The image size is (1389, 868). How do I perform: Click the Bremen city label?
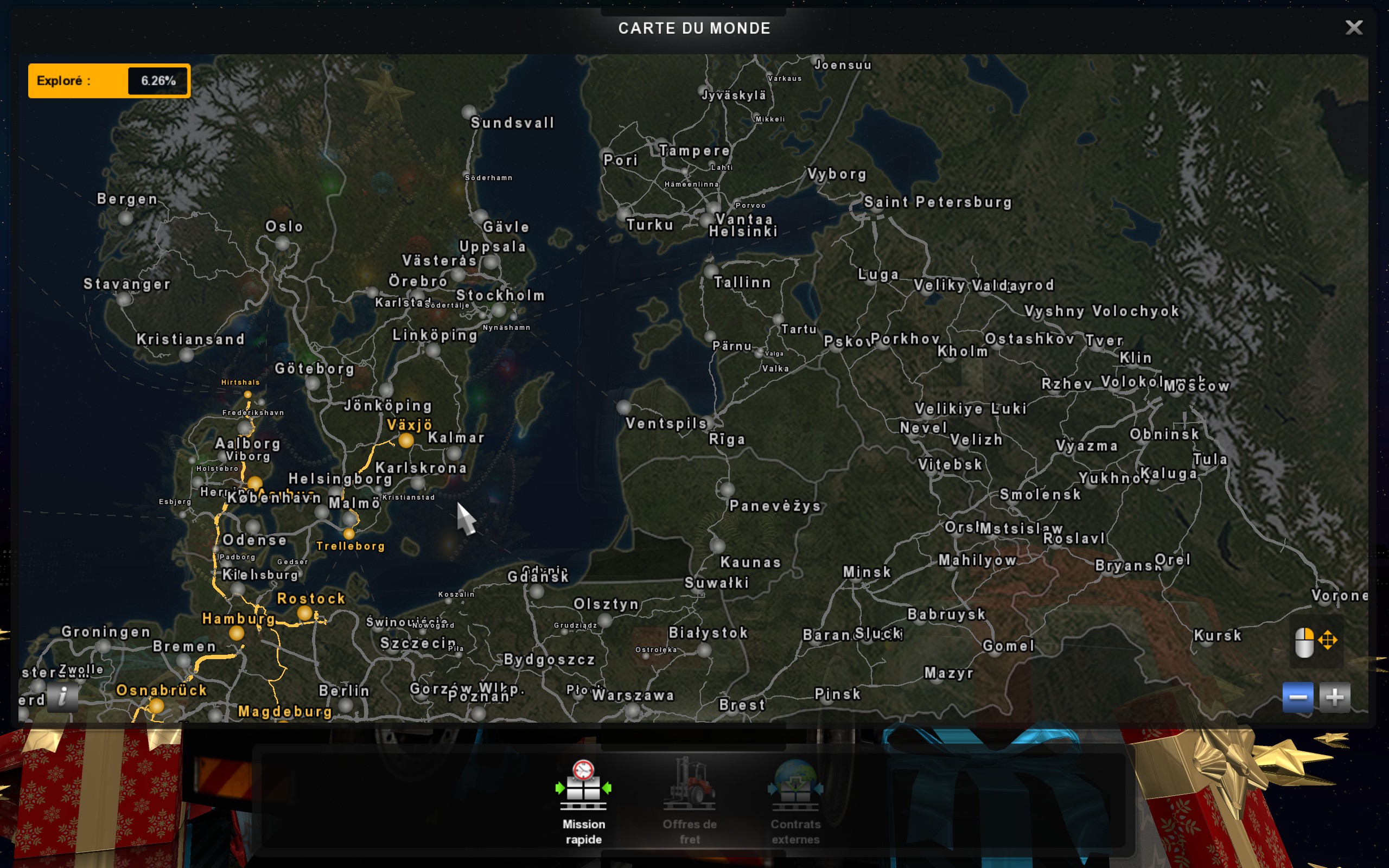[184, 647]
